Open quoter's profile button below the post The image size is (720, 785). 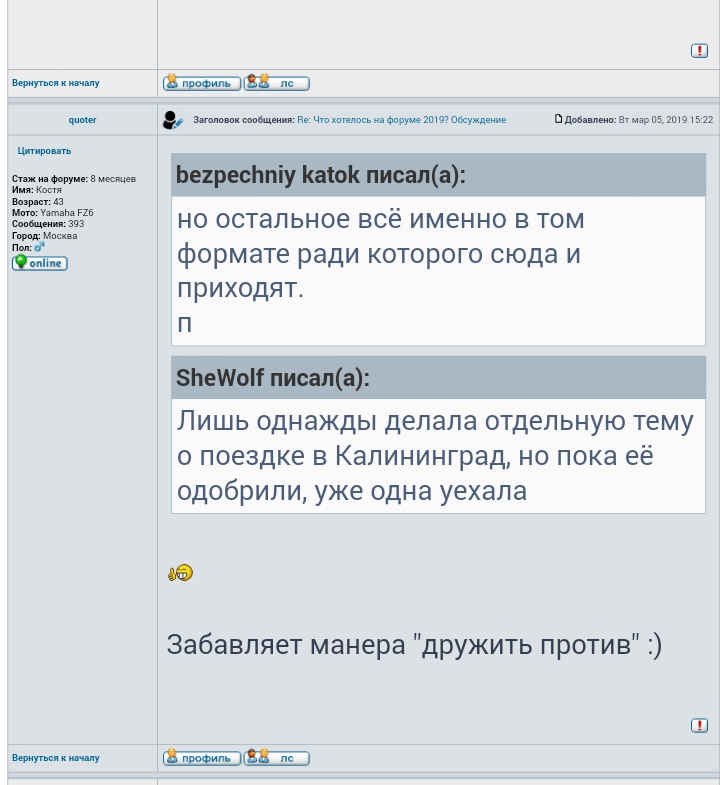pyautogui.click(x=202, y=757)
